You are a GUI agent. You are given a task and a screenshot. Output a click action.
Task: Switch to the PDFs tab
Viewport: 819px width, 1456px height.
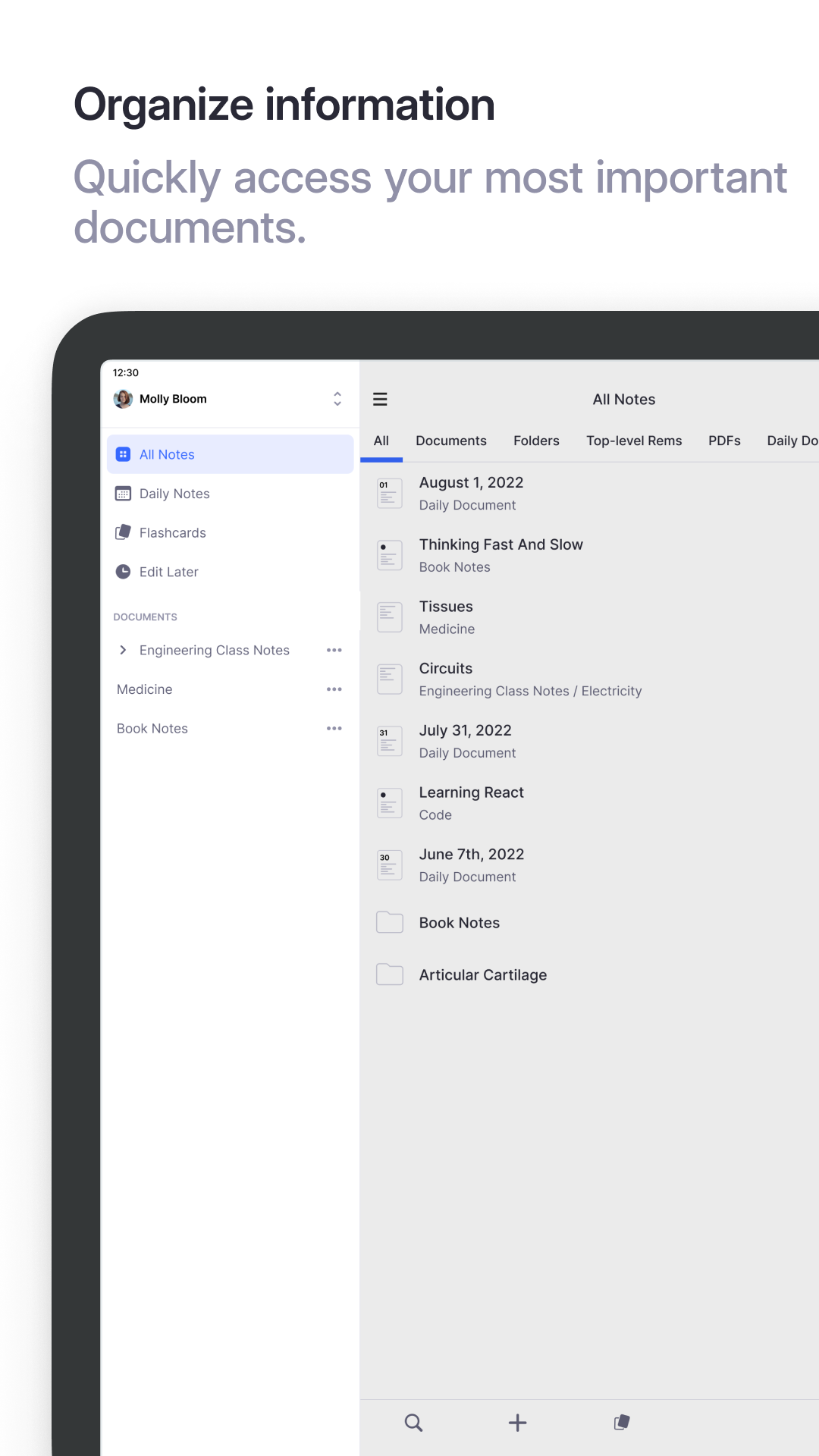(724, 441)
